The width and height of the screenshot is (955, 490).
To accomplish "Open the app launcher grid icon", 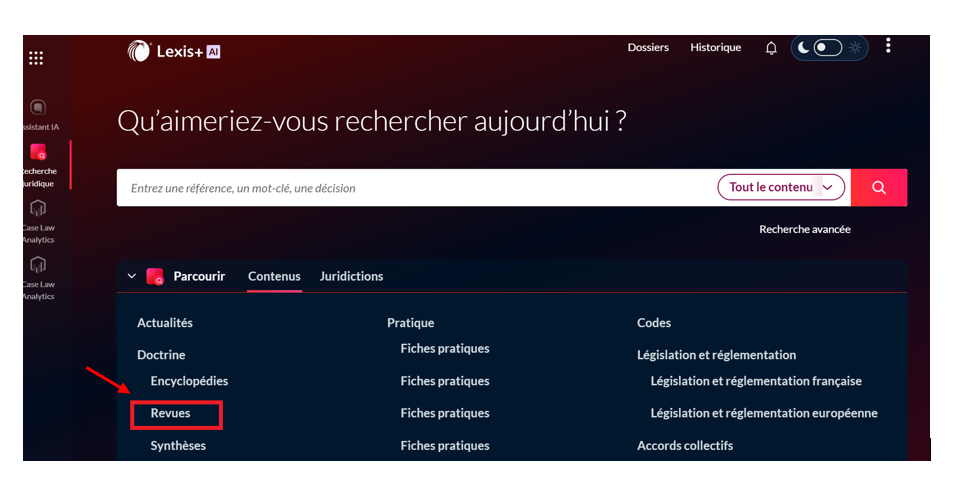I will (x=36, y=58).
